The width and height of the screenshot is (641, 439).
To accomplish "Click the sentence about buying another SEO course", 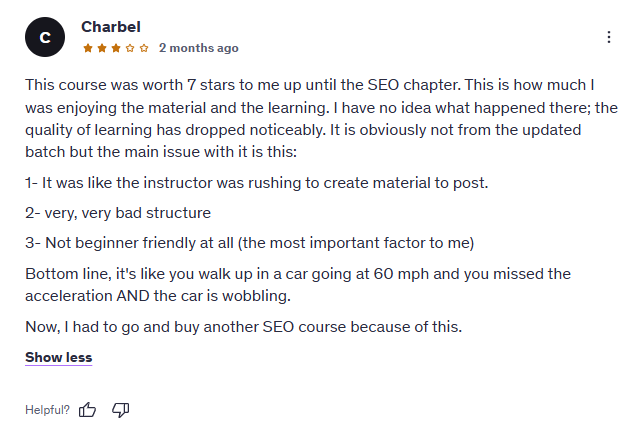I will (x=243, y=327).
